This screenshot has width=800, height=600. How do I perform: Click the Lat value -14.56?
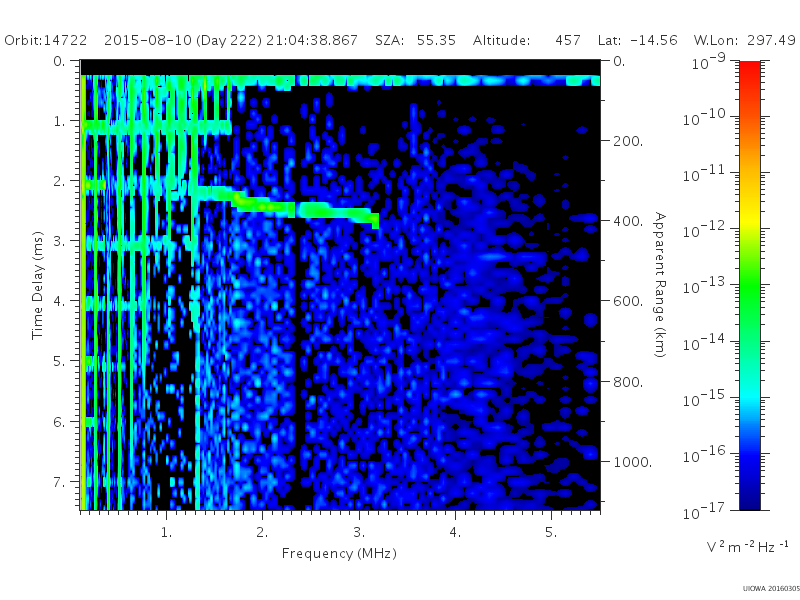(x=654, y=40)
